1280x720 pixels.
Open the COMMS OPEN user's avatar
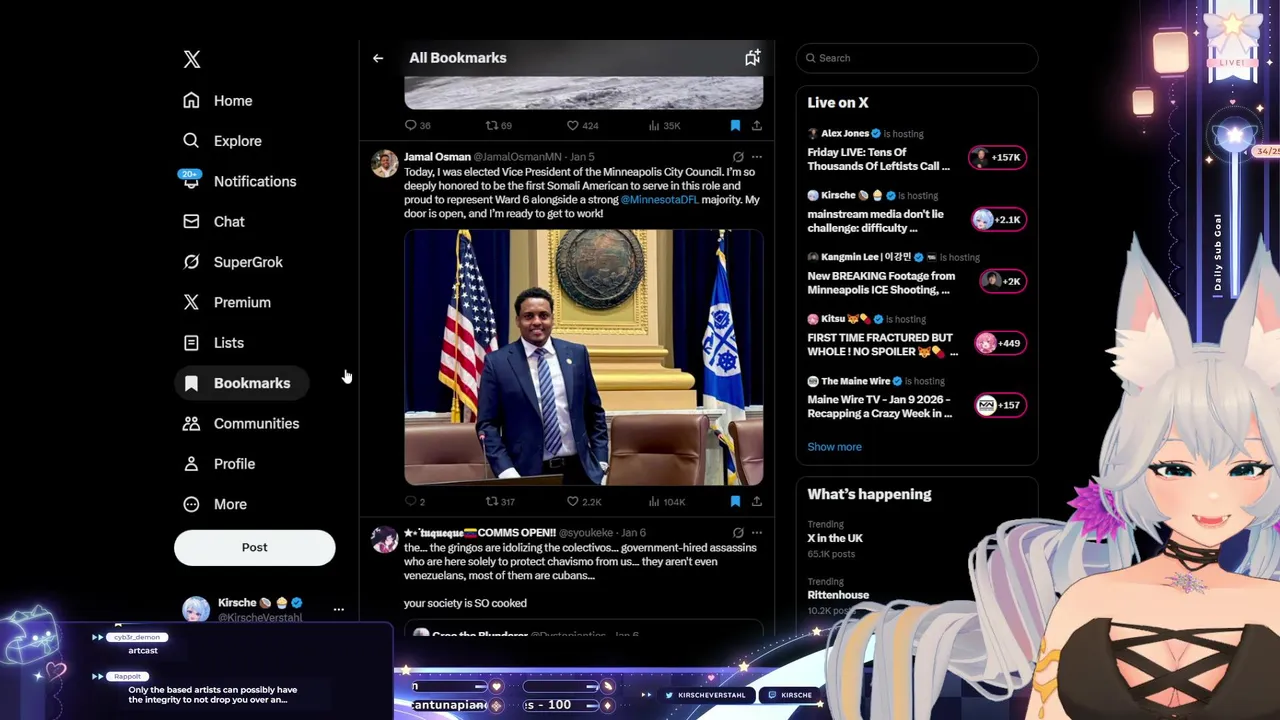click(384, 539)
